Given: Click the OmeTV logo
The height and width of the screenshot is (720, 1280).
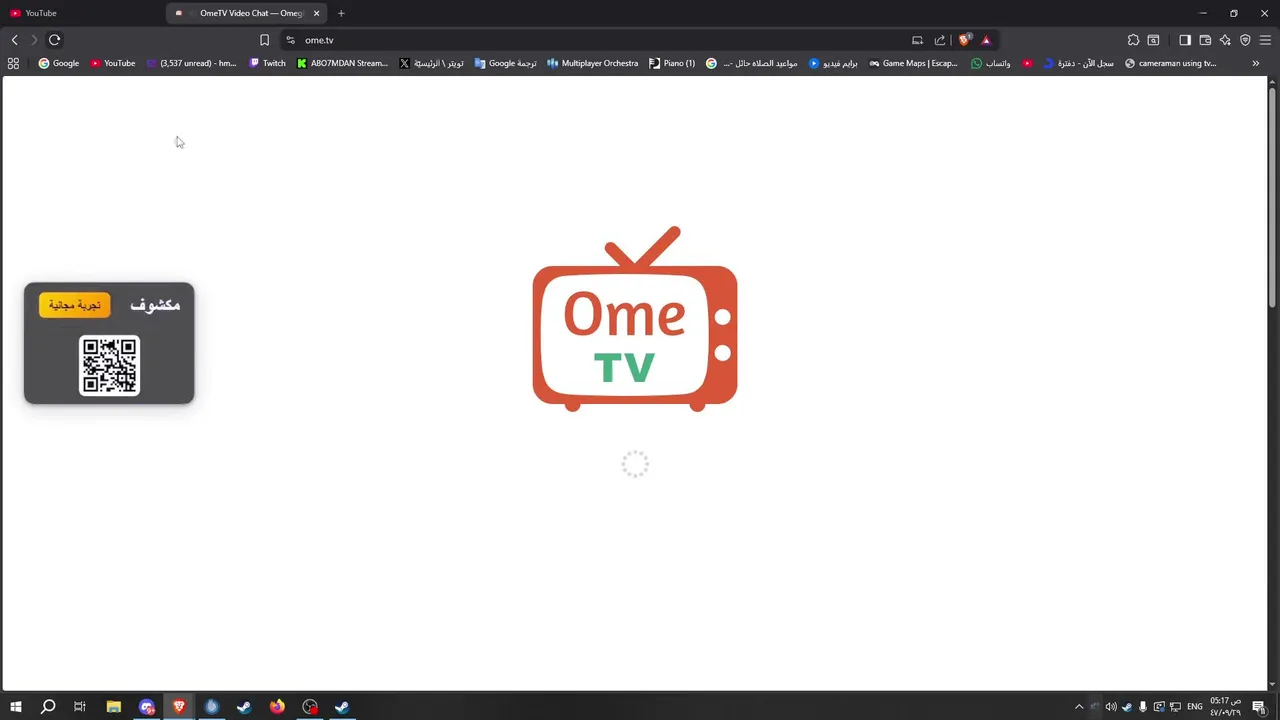Looking at the screenshot, I should [x=635, y=319].
